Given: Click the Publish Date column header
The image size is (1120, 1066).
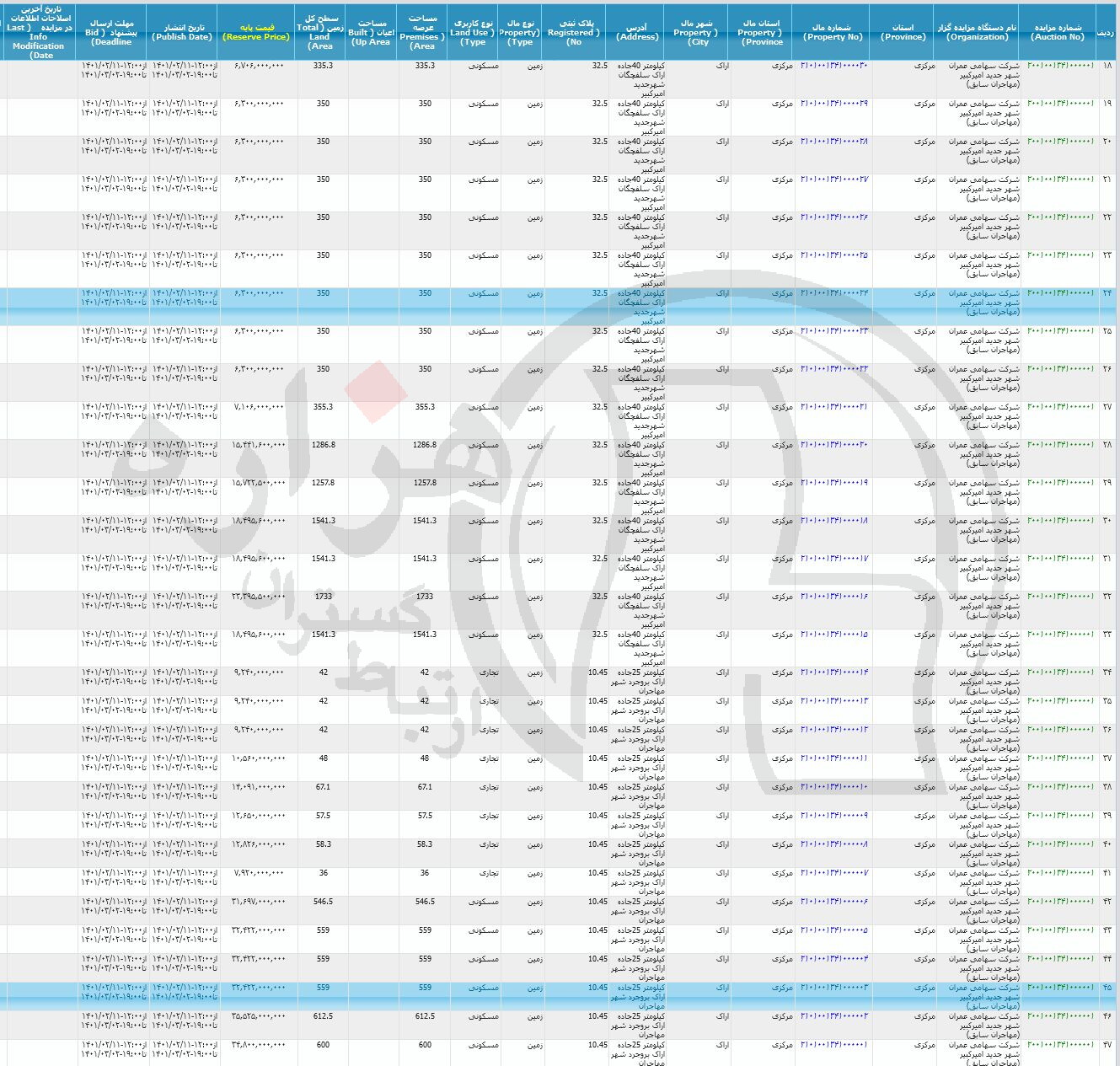Looking at the screenshot, I should pos(182,32).
